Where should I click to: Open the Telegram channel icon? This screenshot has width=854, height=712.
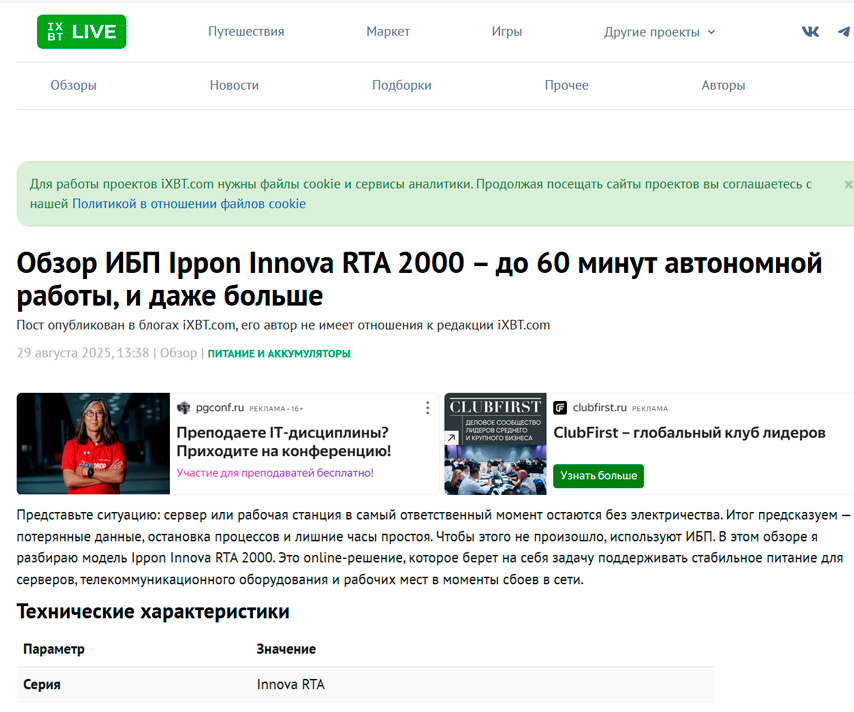pyautogui.click(x=844, y=32)
